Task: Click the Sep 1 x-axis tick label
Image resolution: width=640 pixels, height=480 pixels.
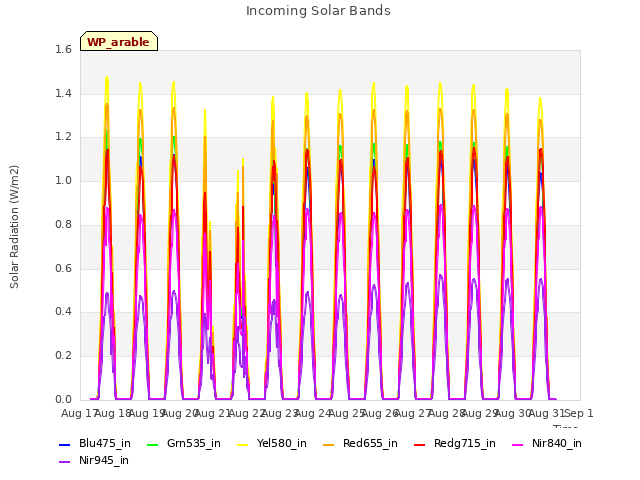Action: tap(579, 413)
